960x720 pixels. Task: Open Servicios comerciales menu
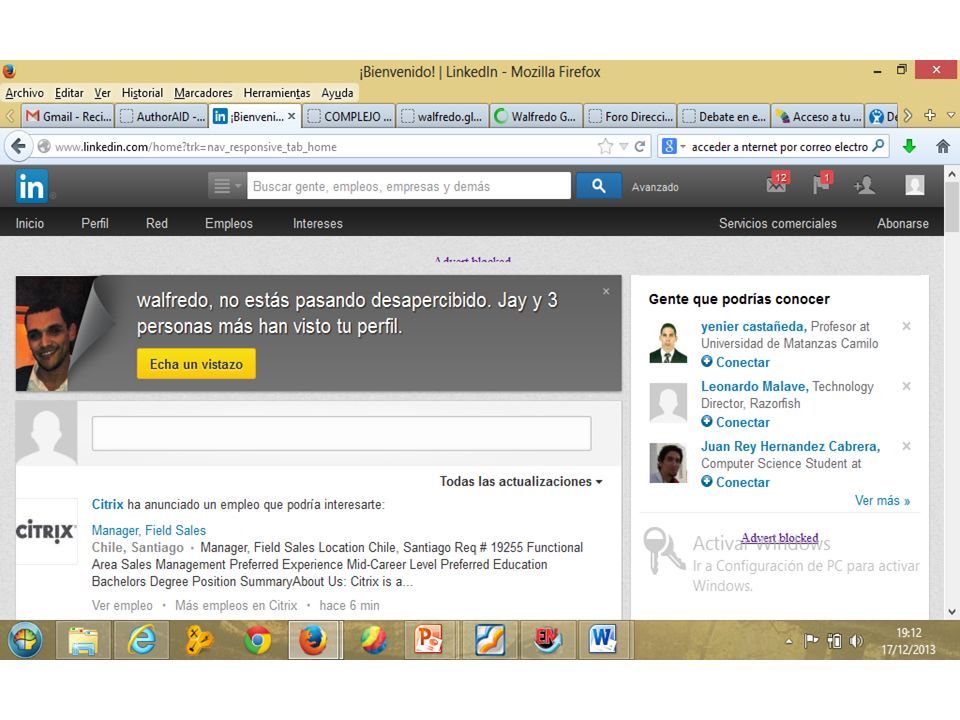[778, 223]
